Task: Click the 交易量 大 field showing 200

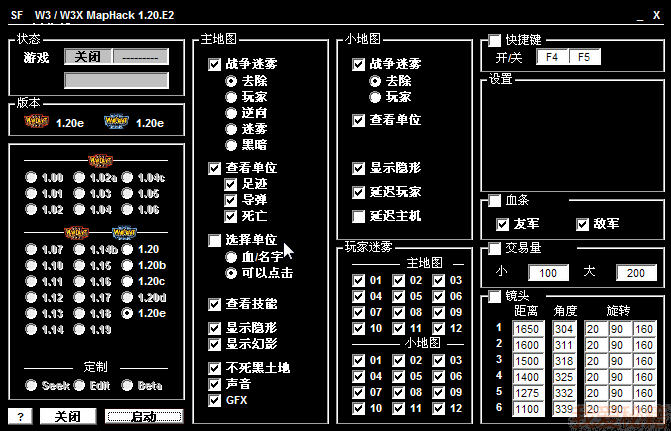Action: point(636,273)
